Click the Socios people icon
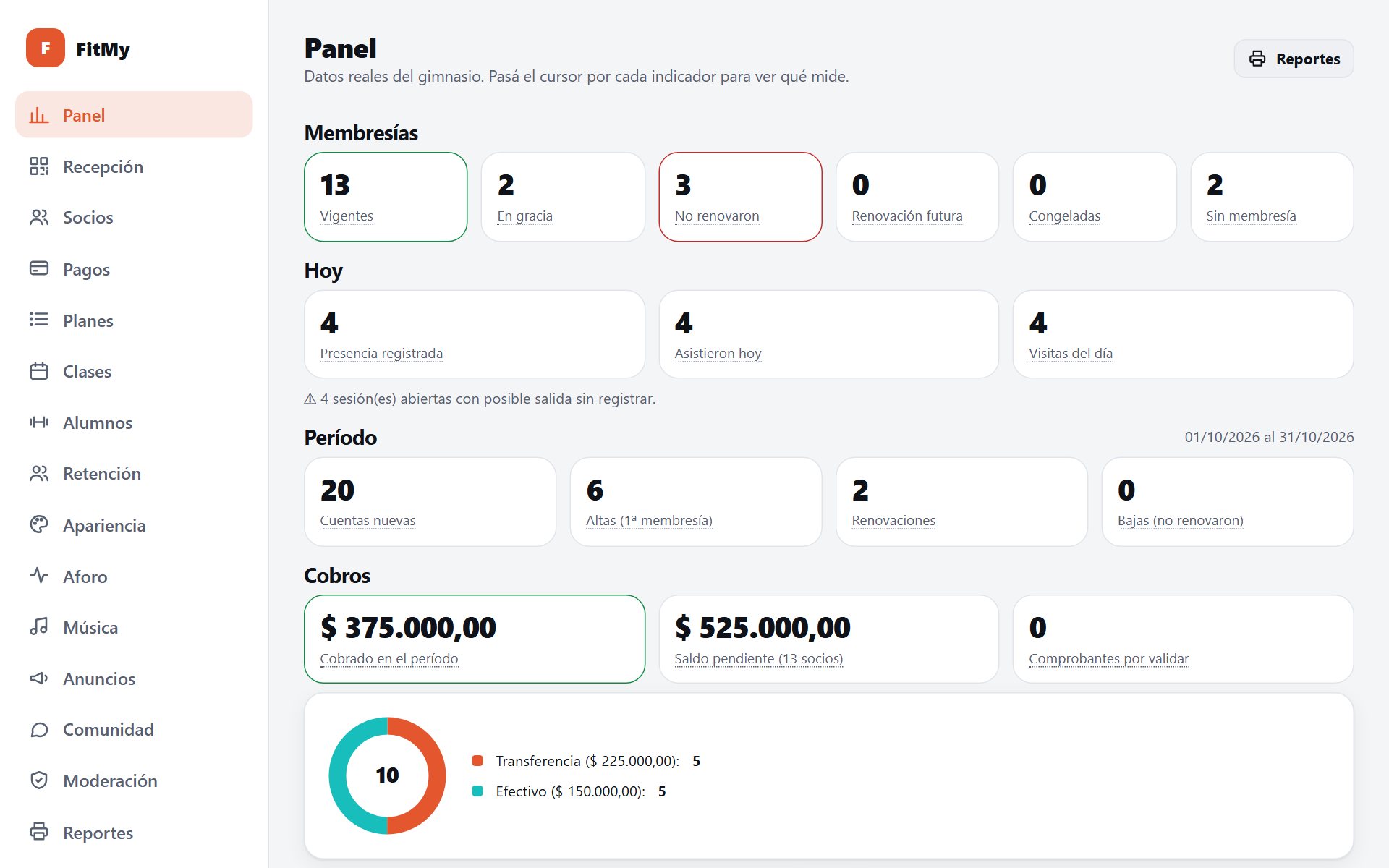 (39, 217)
